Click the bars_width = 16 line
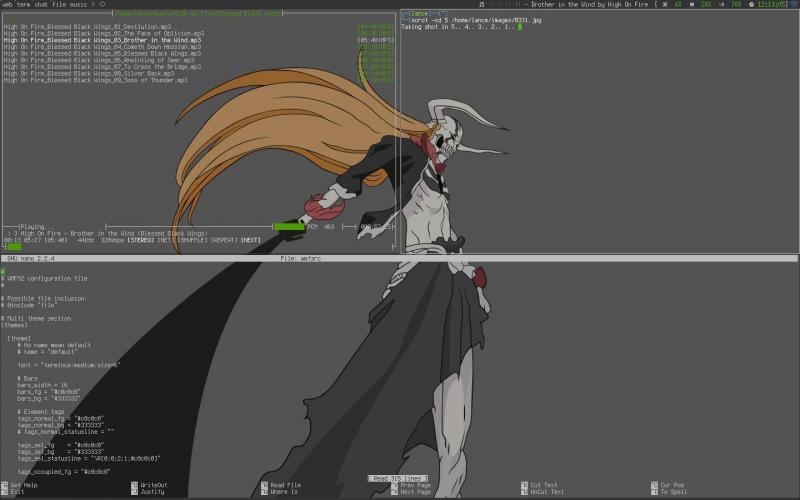The width and height of the screenshot is (800, 500). pyautogui.click(x=42, y=385)
